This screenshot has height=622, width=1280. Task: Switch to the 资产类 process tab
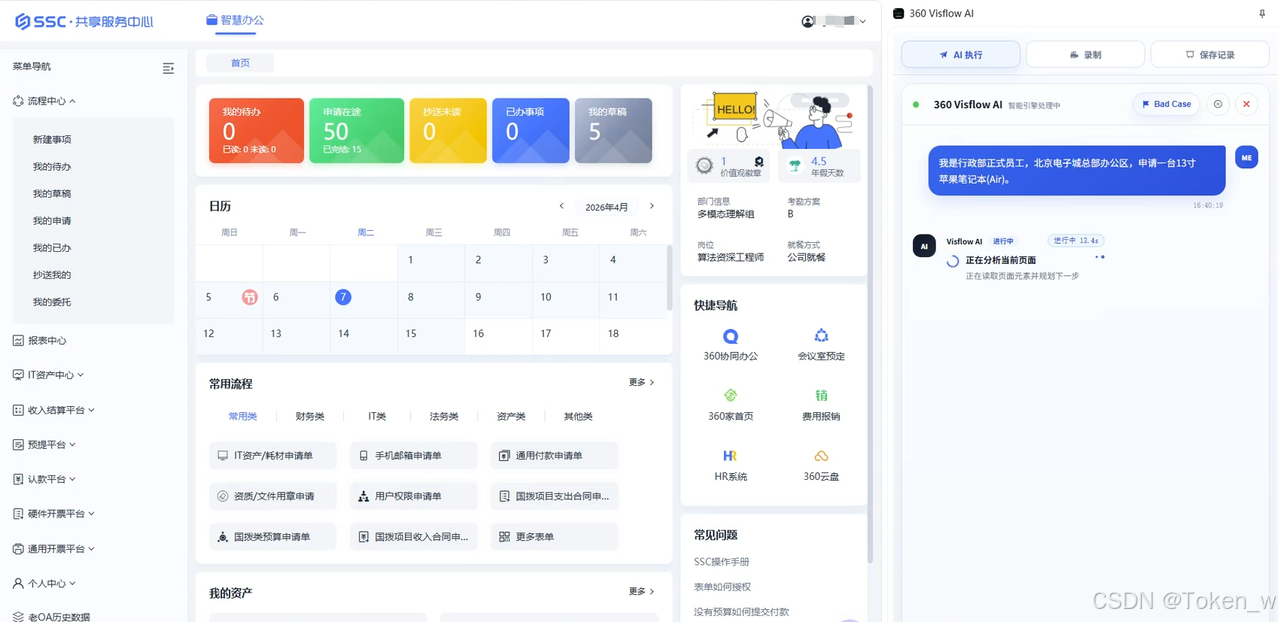pyautogui.click(x=511, y=416)
